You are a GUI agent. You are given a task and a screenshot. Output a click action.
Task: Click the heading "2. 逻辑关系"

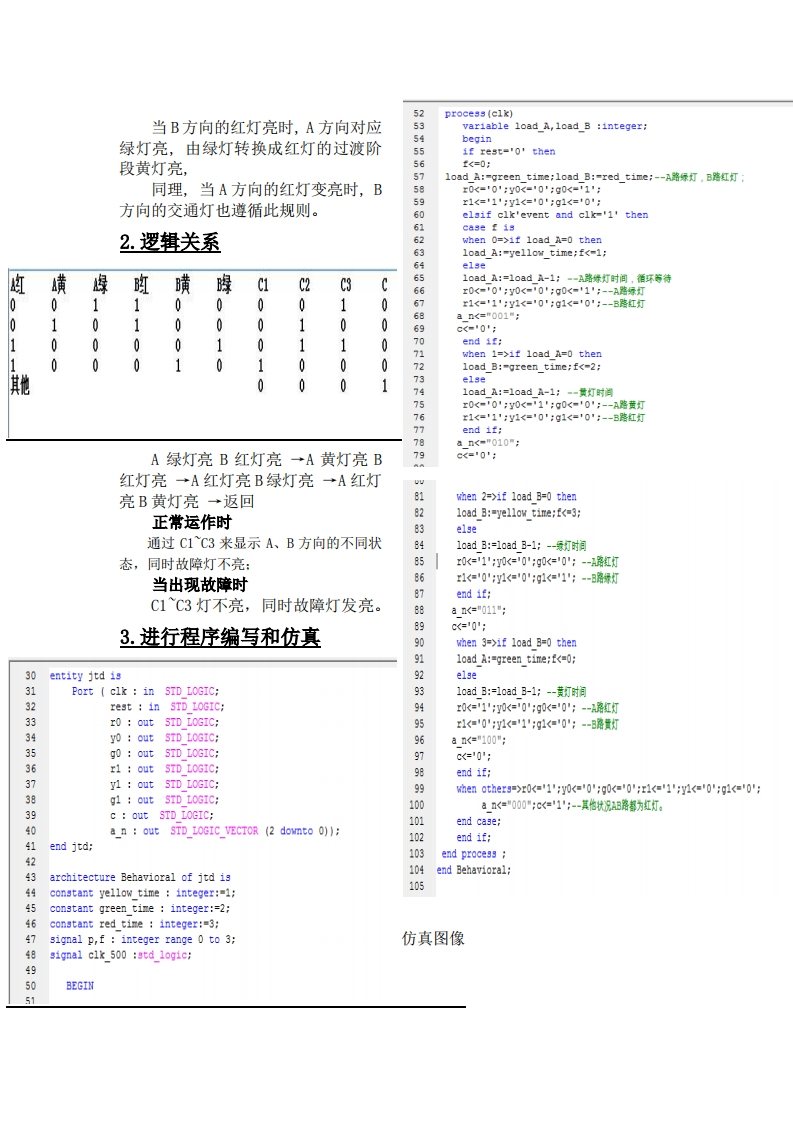pyautogui.click(x=170, y=243)
